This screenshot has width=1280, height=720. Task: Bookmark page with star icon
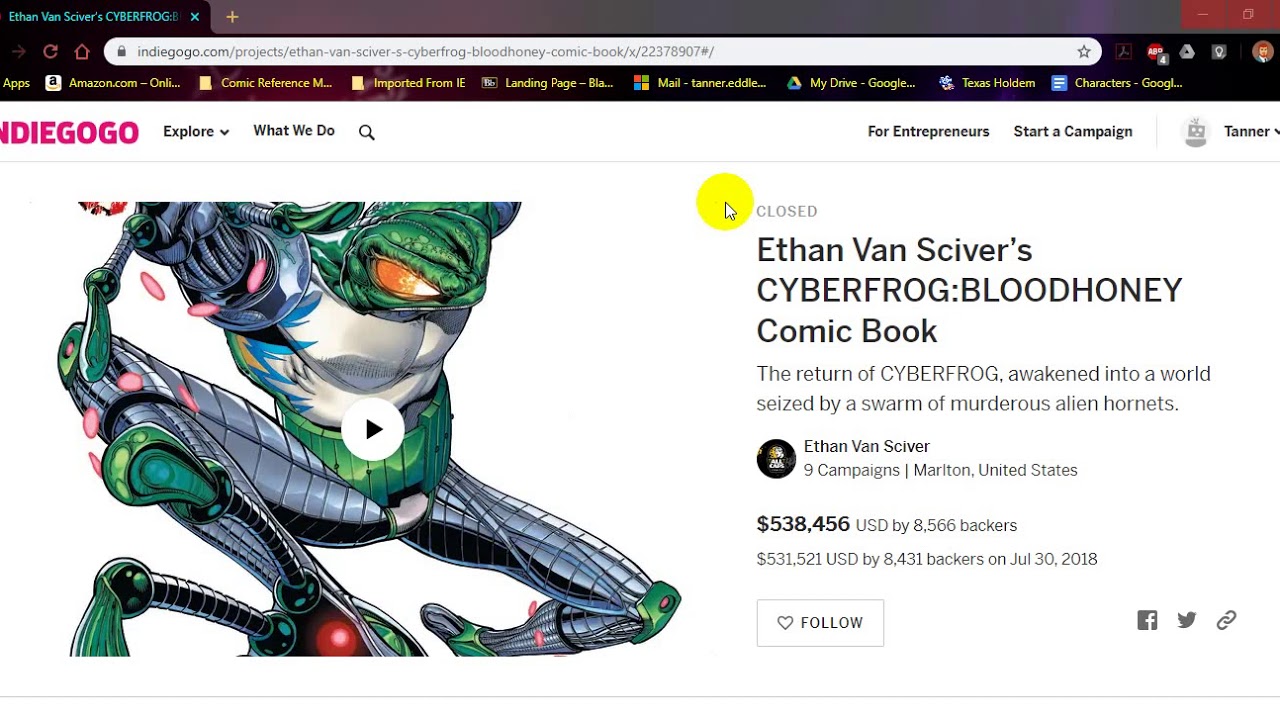(x=1084, y=51)
